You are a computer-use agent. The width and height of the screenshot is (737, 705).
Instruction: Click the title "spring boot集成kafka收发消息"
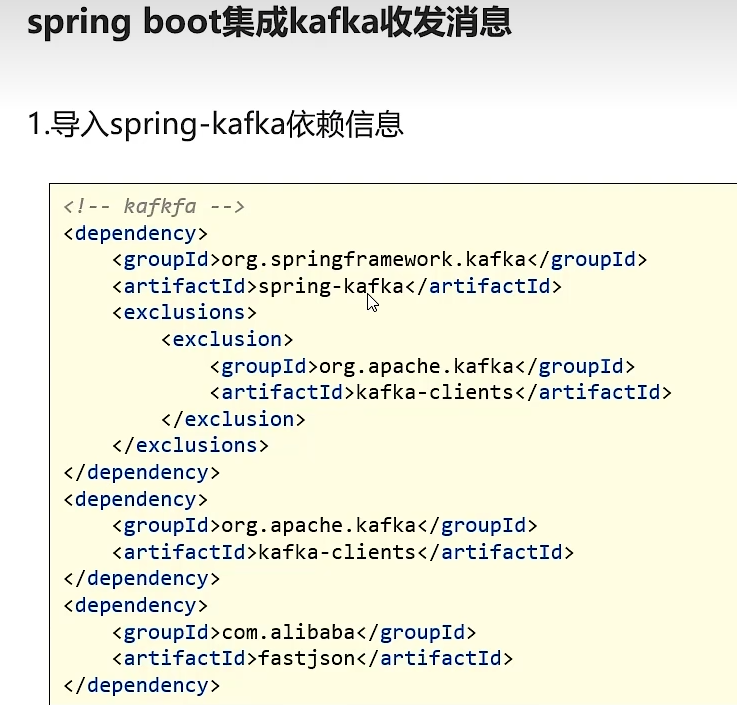[269, 24]
